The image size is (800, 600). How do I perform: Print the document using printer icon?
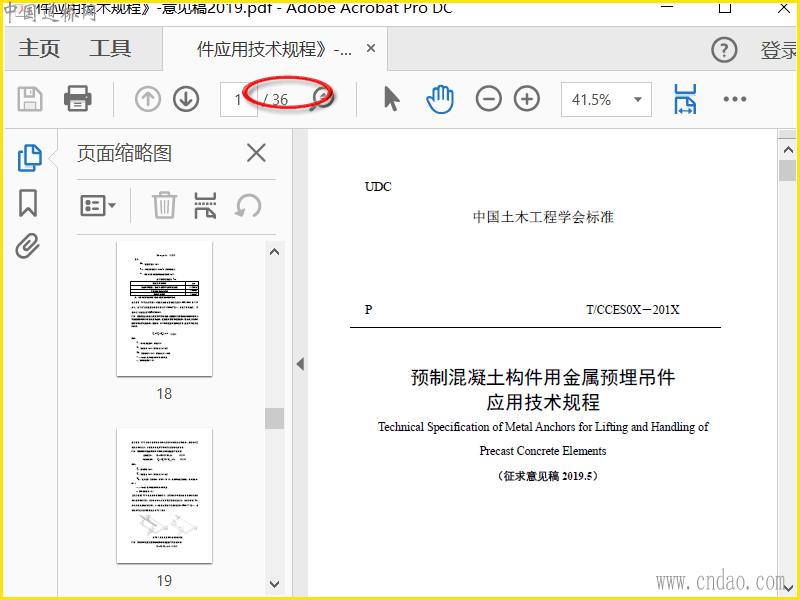[x=78, y=98]
